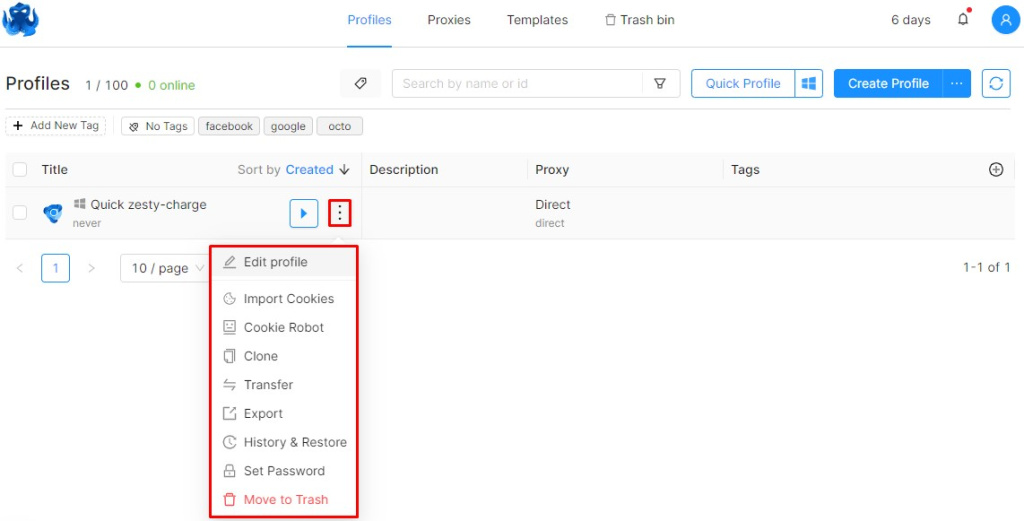Image resolution: width=1024 pixels, height=521 pixels.
Task: Expand the Create Profile more options
Action: [x=957, y=84]
